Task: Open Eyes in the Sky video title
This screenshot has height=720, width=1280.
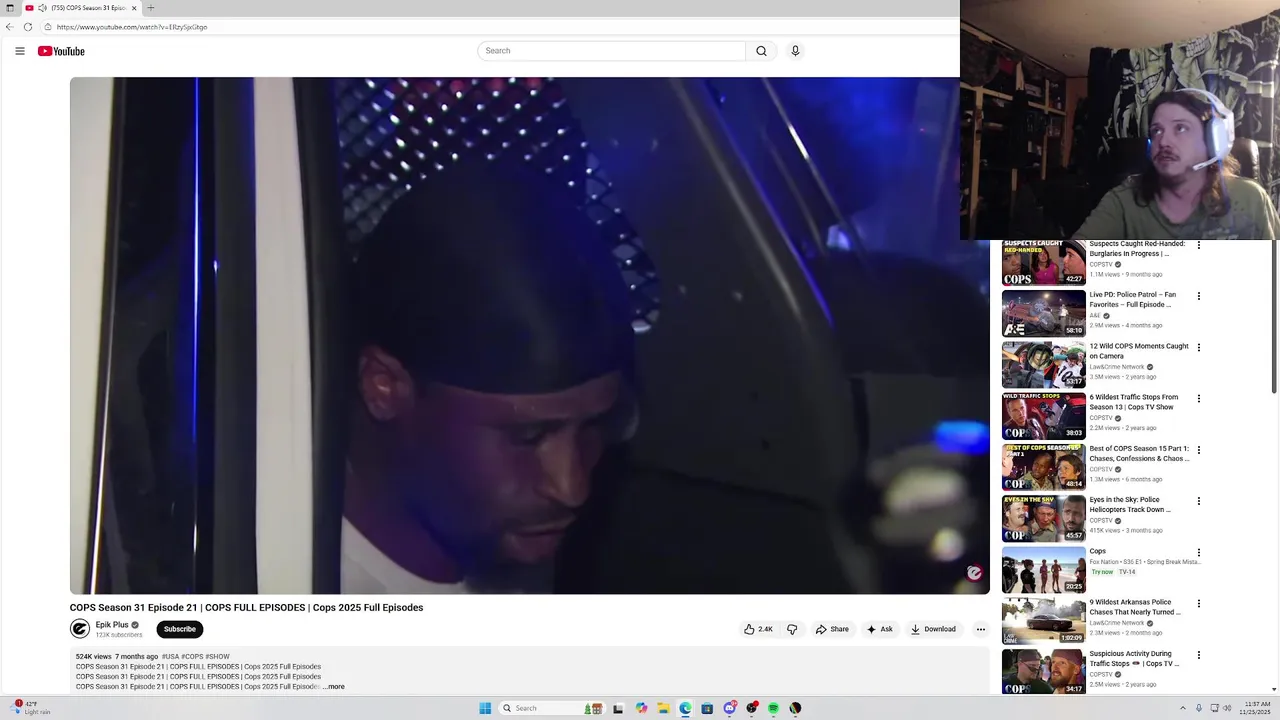Action: [1130, 504]
